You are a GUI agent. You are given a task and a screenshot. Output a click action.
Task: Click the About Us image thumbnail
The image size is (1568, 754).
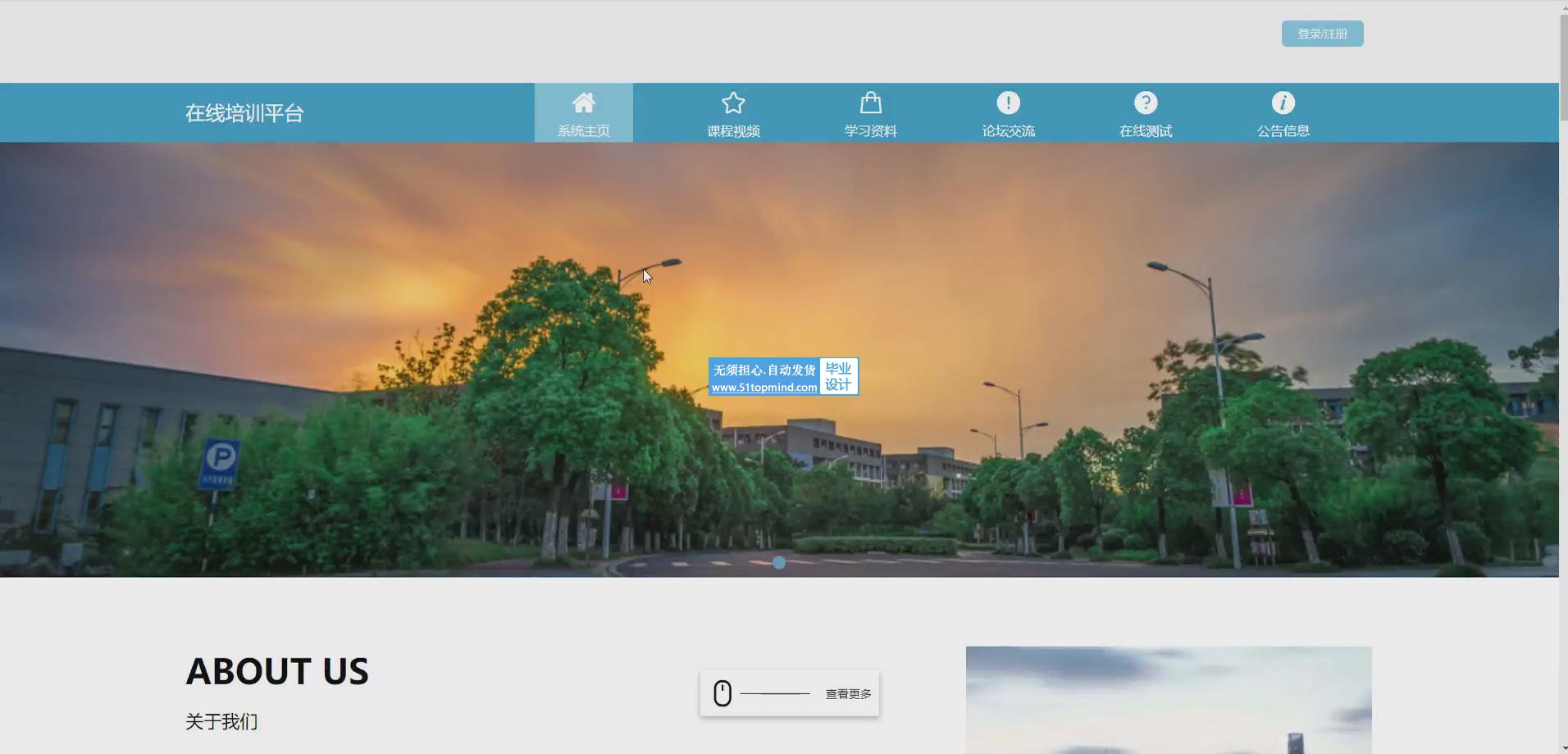(1169, 700)
